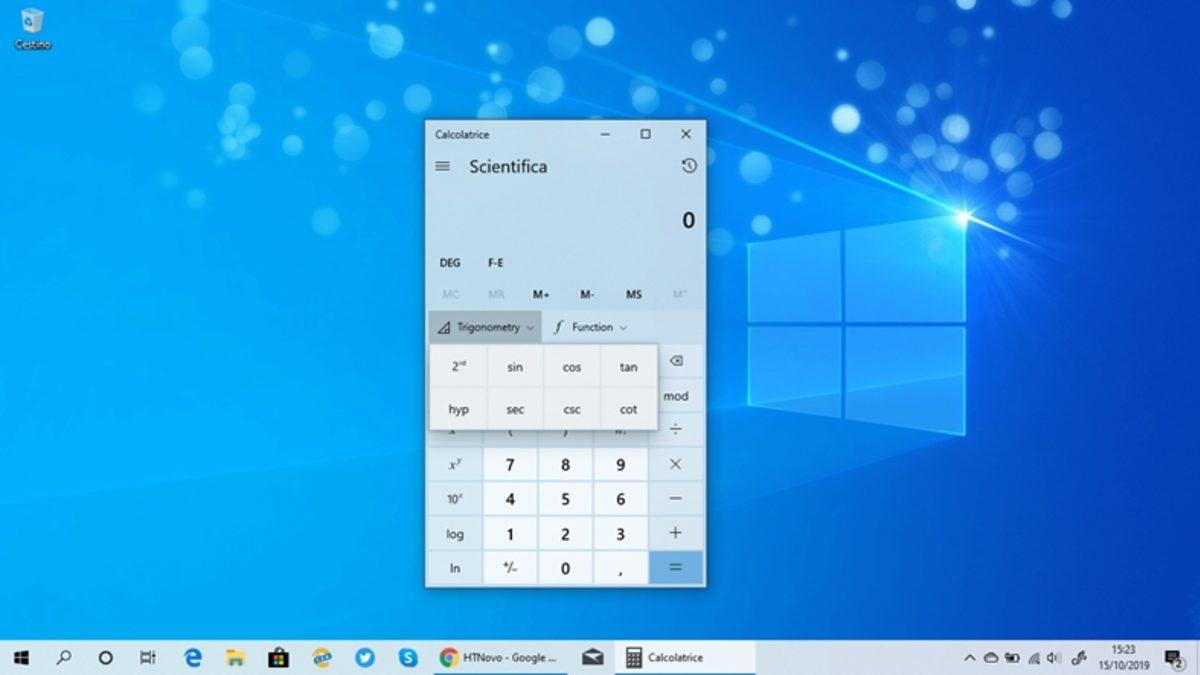Viewport: 1200px width, 675px height.
Task: Open the calculation history panel
Action: [687, 166]
